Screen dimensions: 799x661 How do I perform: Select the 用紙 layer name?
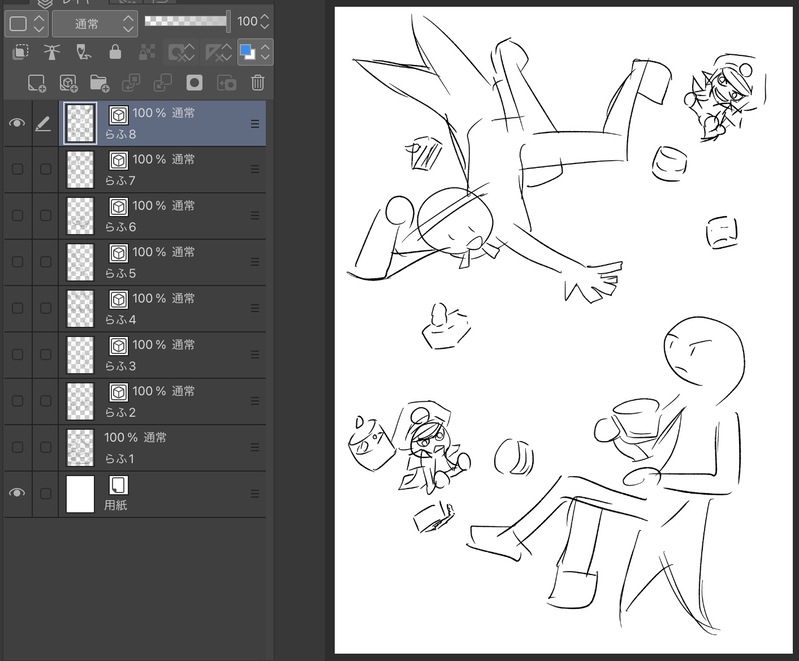(116, 506)
